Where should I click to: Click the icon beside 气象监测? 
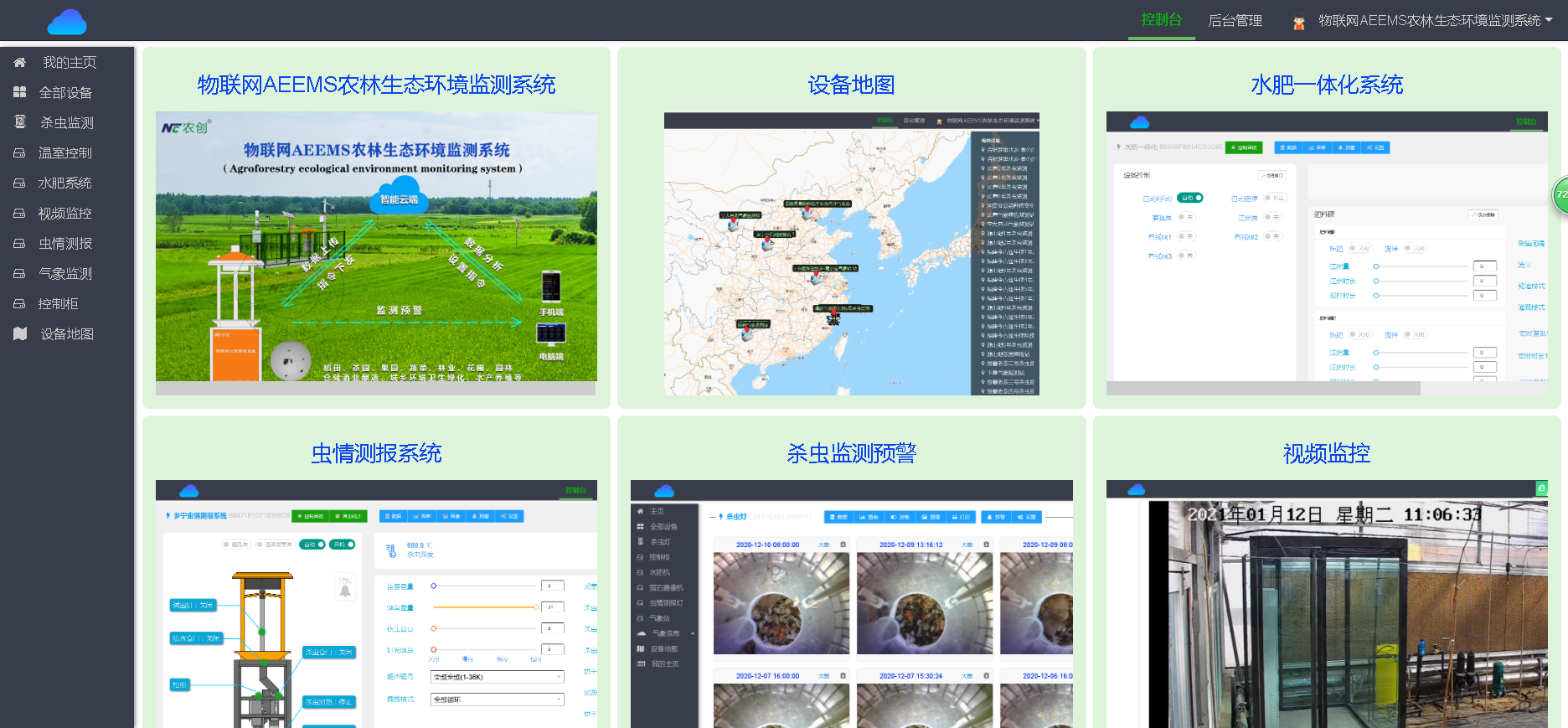[x=19, y=274]
